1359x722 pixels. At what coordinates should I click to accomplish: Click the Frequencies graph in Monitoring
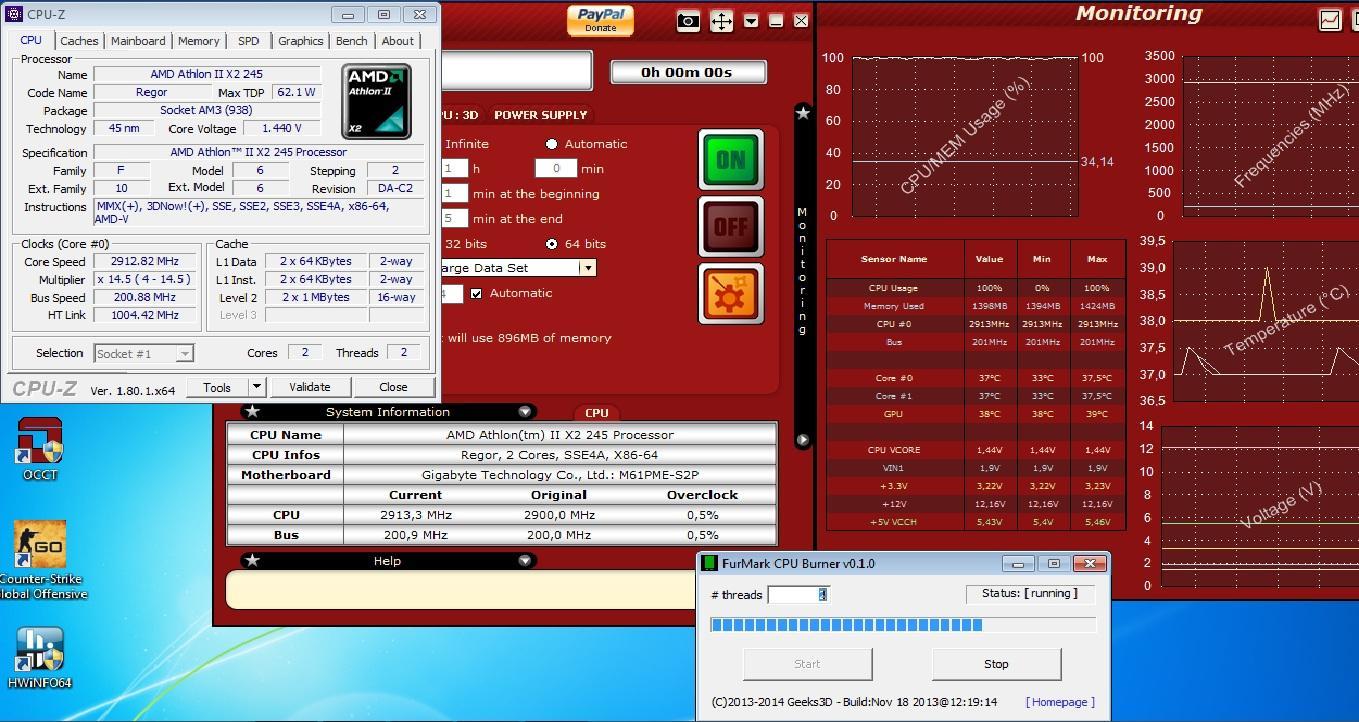point(1270,137)
